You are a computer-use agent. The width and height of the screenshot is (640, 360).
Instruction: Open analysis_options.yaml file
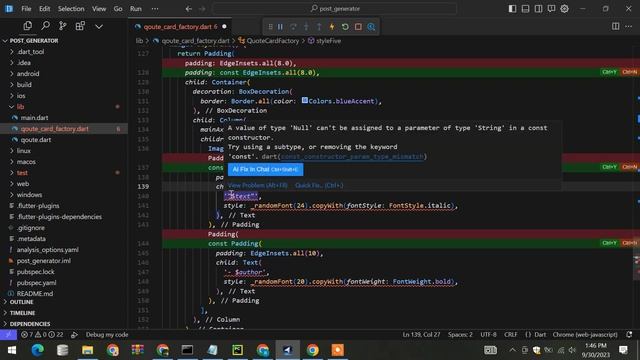pyautogui.click(x=48, y=250)
